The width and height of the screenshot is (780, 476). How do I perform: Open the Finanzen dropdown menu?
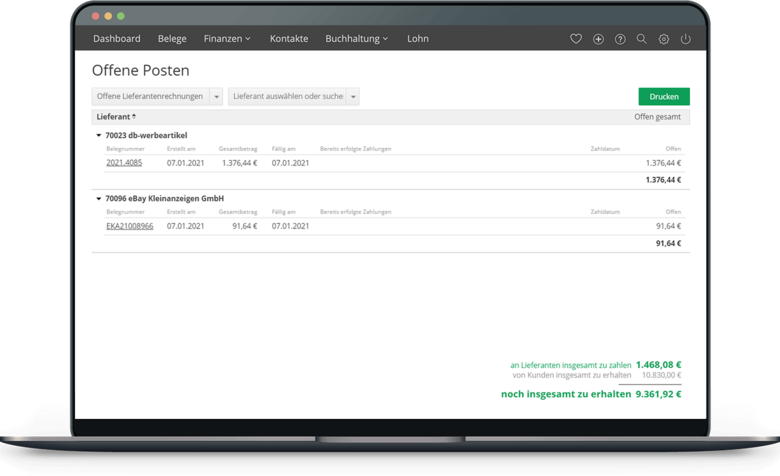pyautogui.click(x=227, y=39)
